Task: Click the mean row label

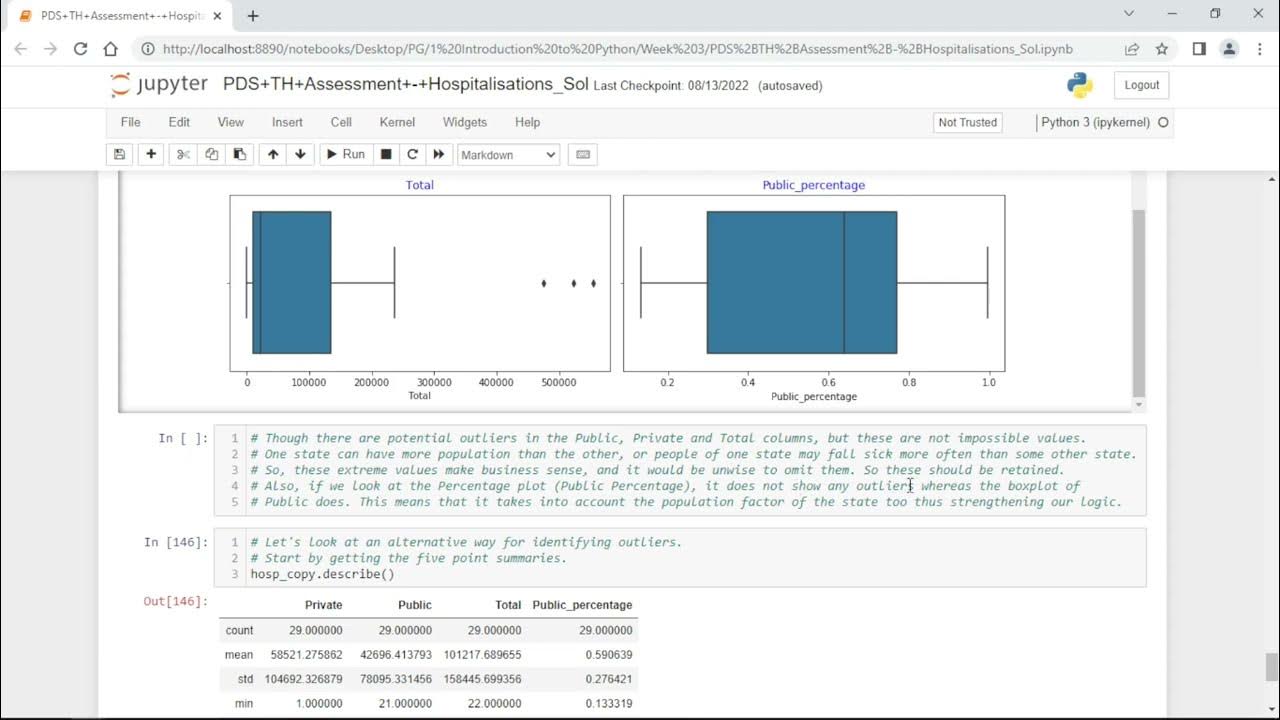Action: pos(239,655)
